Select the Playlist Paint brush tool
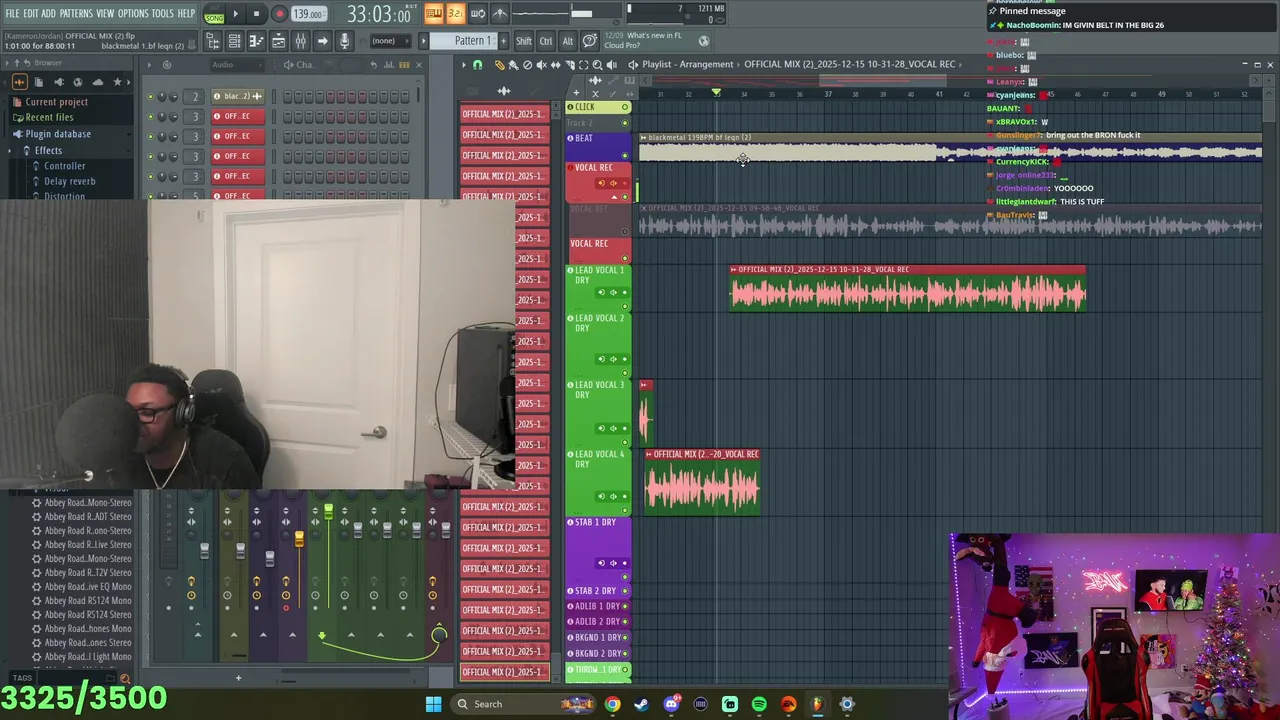Image resolution: width=1280 pixels, height=720 pixels. tap(513, 65)
